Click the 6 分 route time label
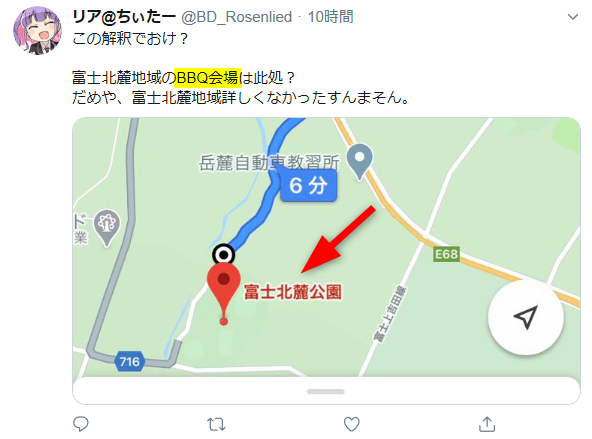The image size is (592, 439). click(308, 185)
